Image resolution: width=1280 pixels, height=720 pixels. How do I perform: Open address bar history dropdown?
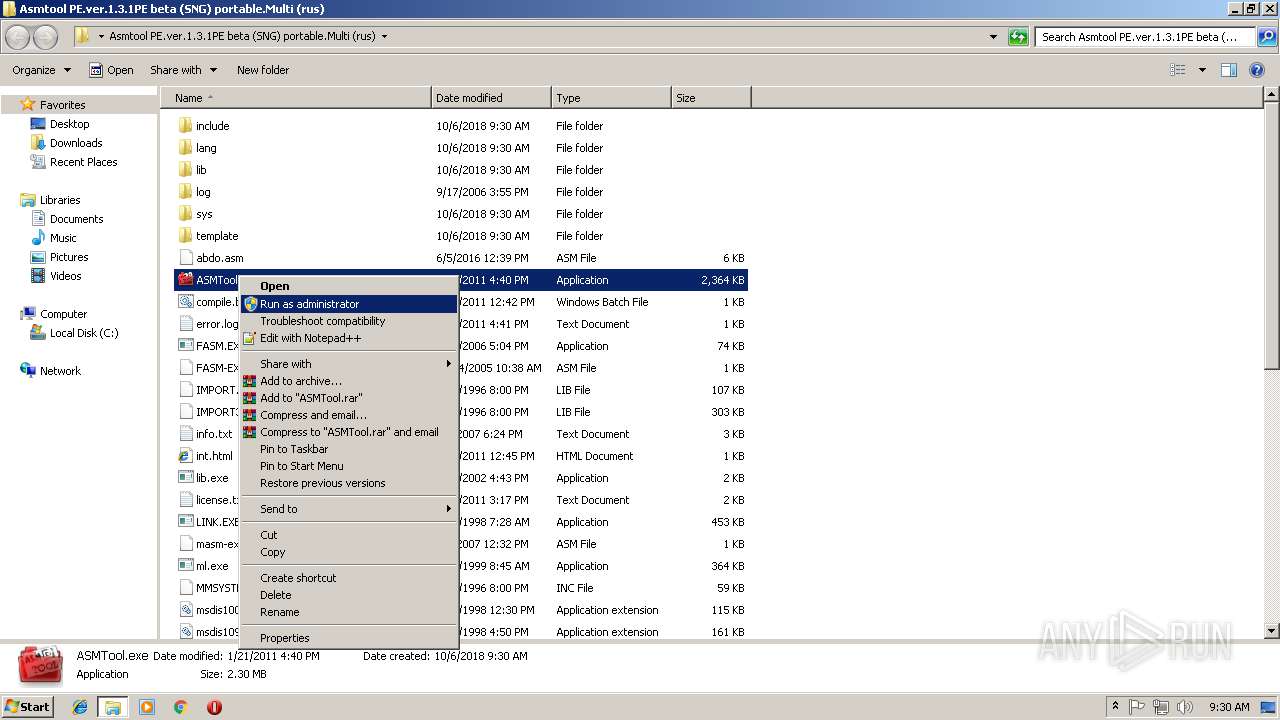coord(993,37)
